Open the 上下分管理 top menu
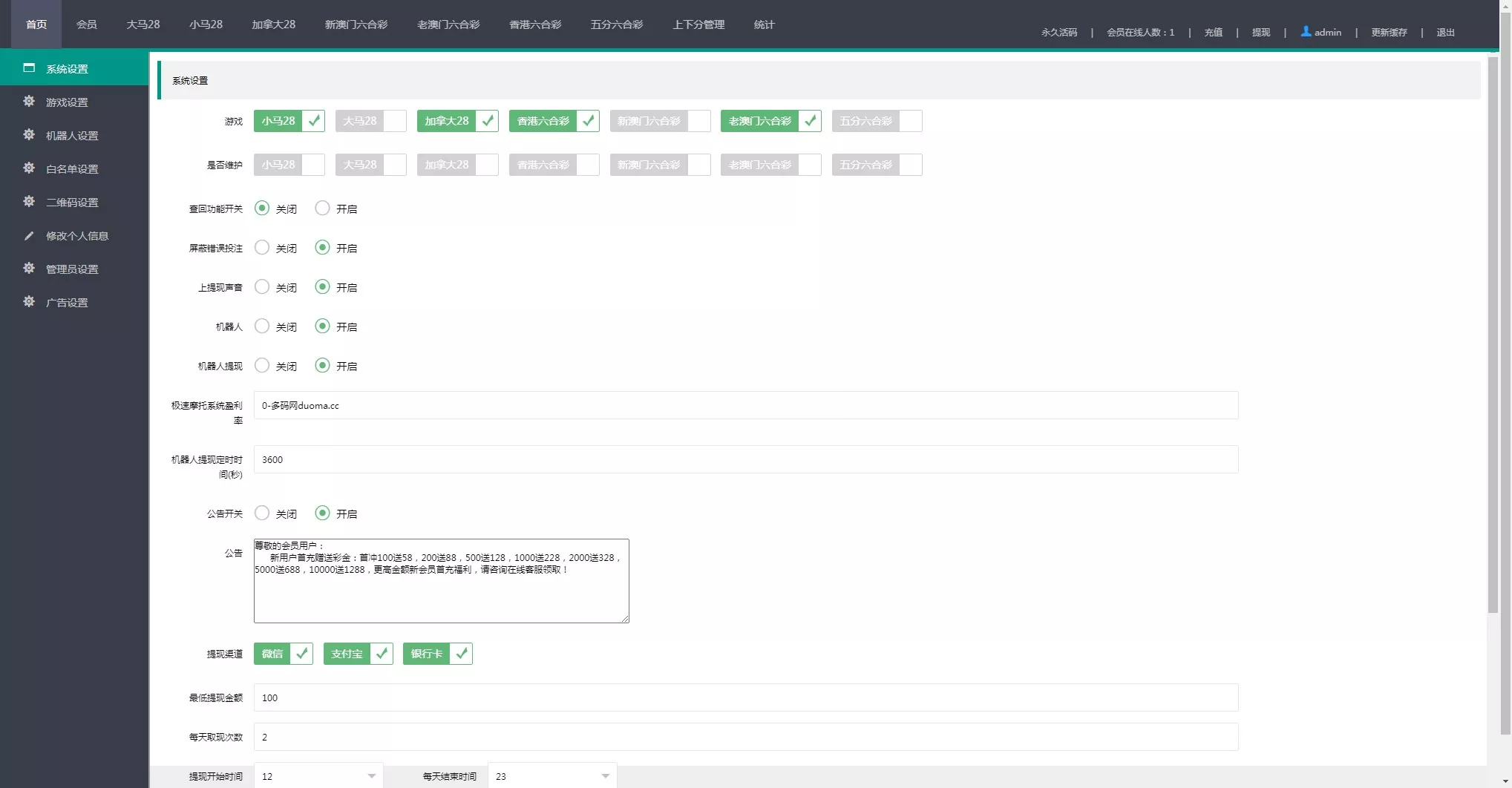Viewport: 1512px width, 788px height. pyautogui.click(x=698, y=24)
